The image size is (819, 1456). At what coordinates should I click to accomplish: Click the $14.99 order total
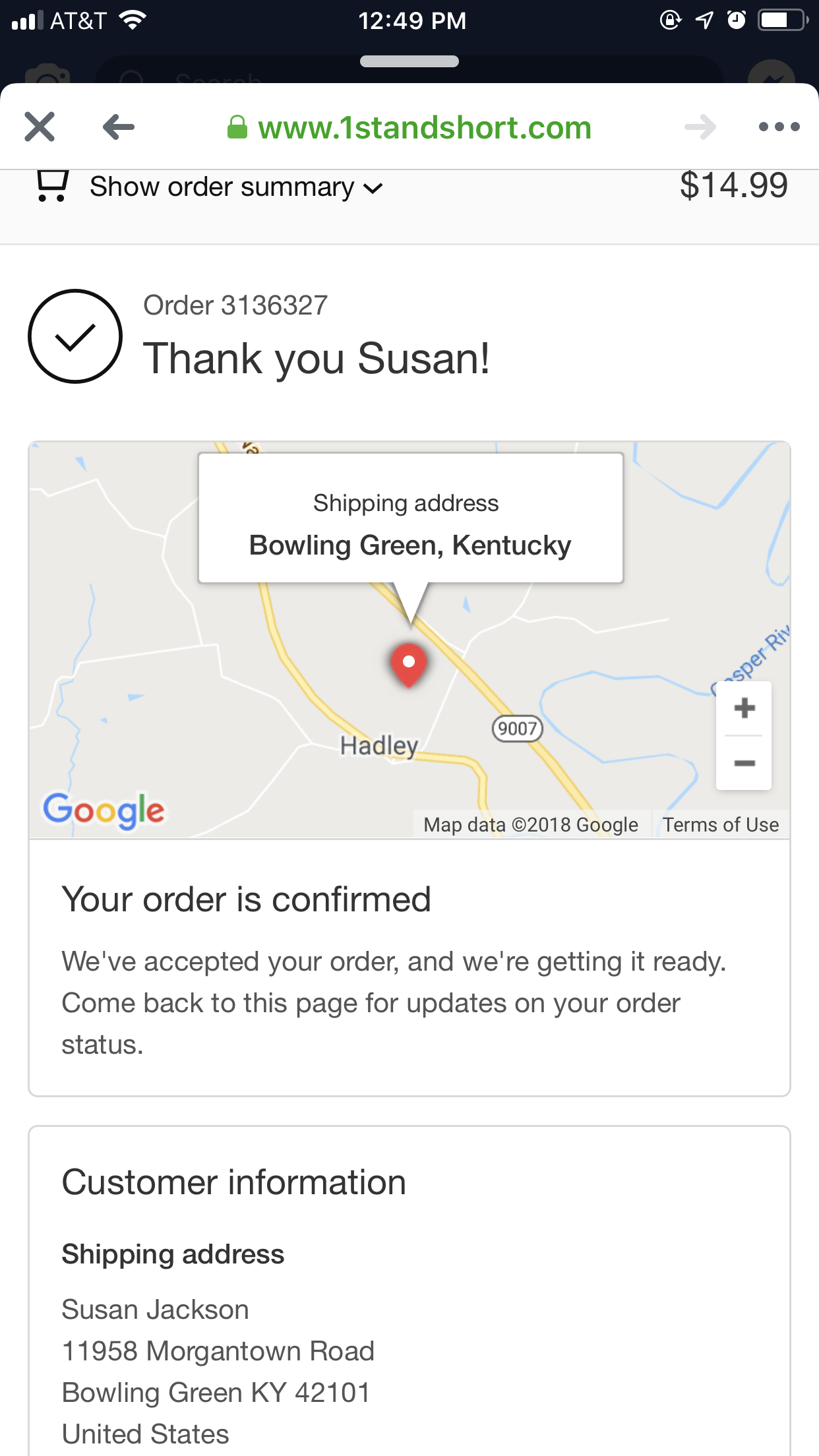point(734,185)
